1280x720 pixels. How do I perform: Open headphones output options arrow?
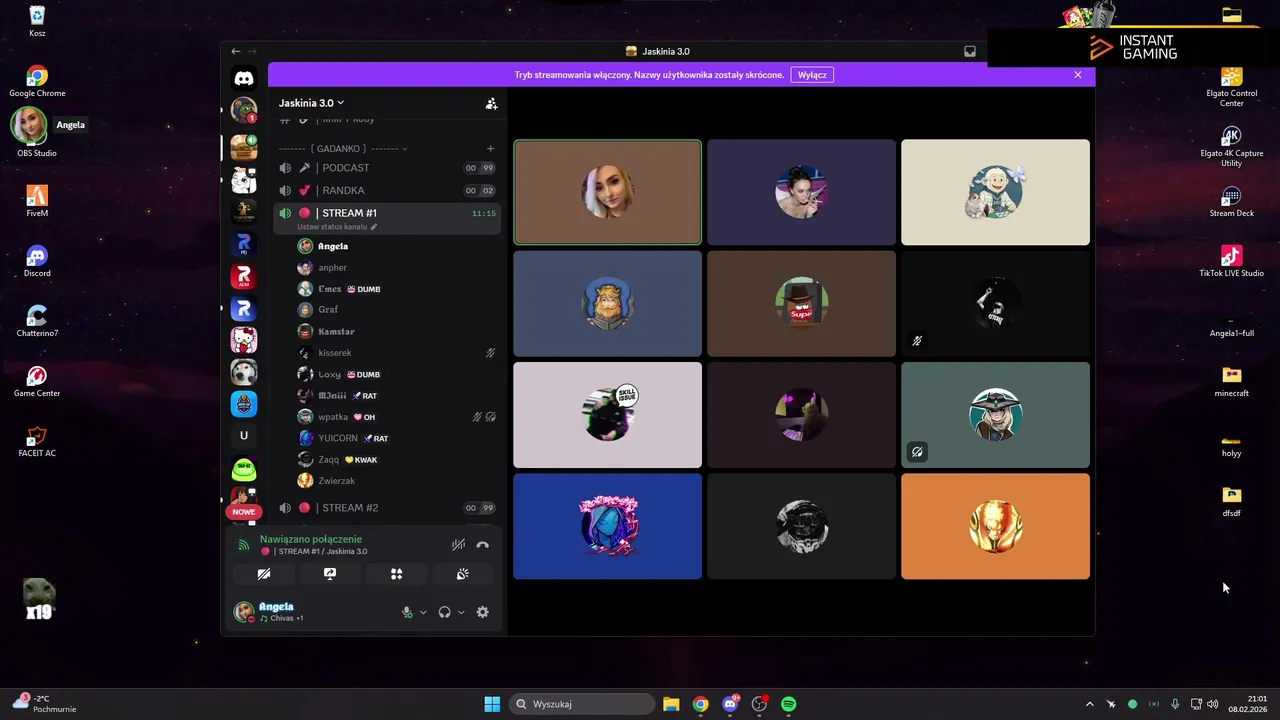[461, 612]
